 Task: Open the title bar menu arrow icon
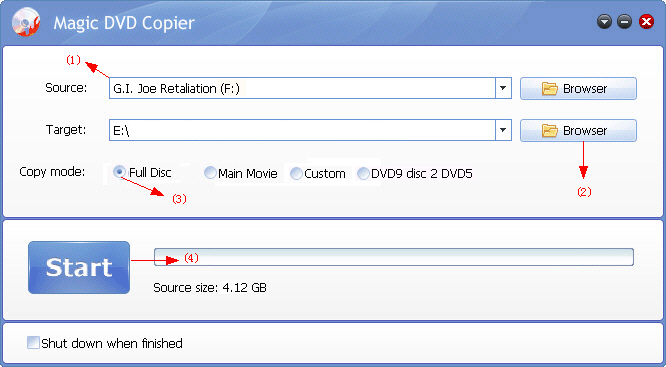click(x=604, y=22)
